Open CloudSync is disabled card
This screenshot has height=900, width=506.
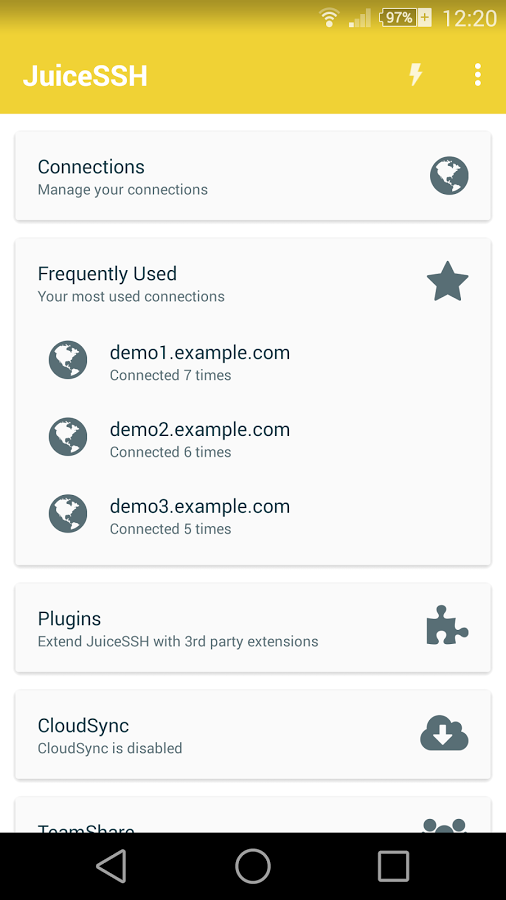click(x=253, y=735)
